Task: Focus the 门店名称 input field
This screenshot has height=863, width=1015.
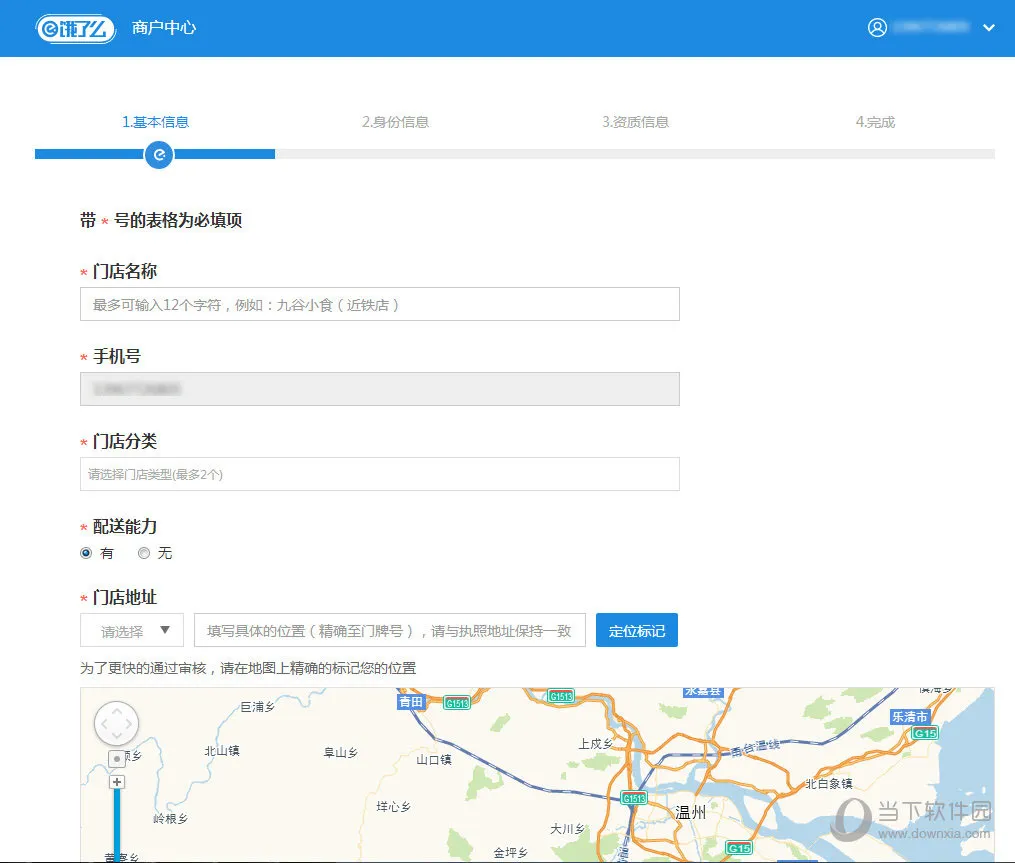Action: point(380,304)
